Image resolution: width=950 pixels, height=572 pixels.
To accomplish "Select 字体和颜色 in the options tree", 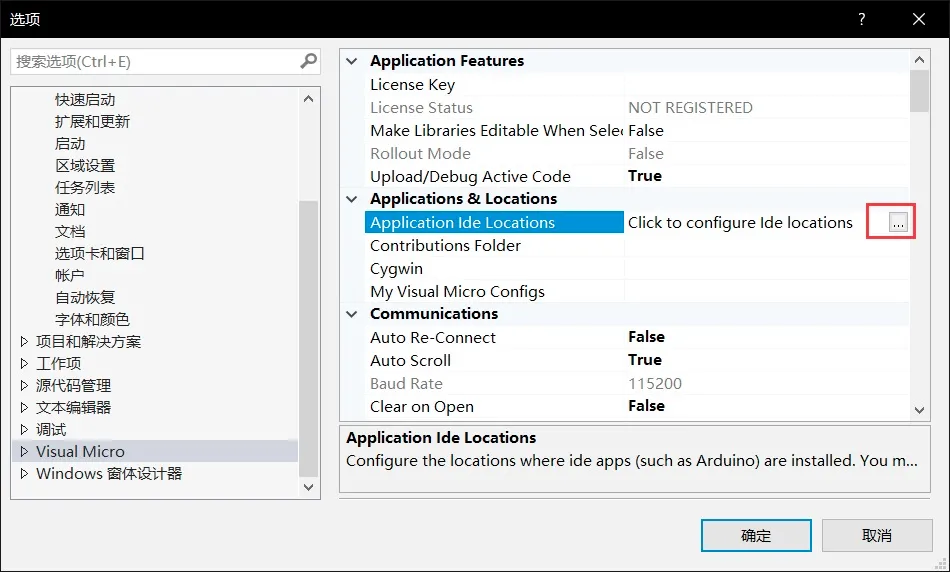I will coord(92,320).
